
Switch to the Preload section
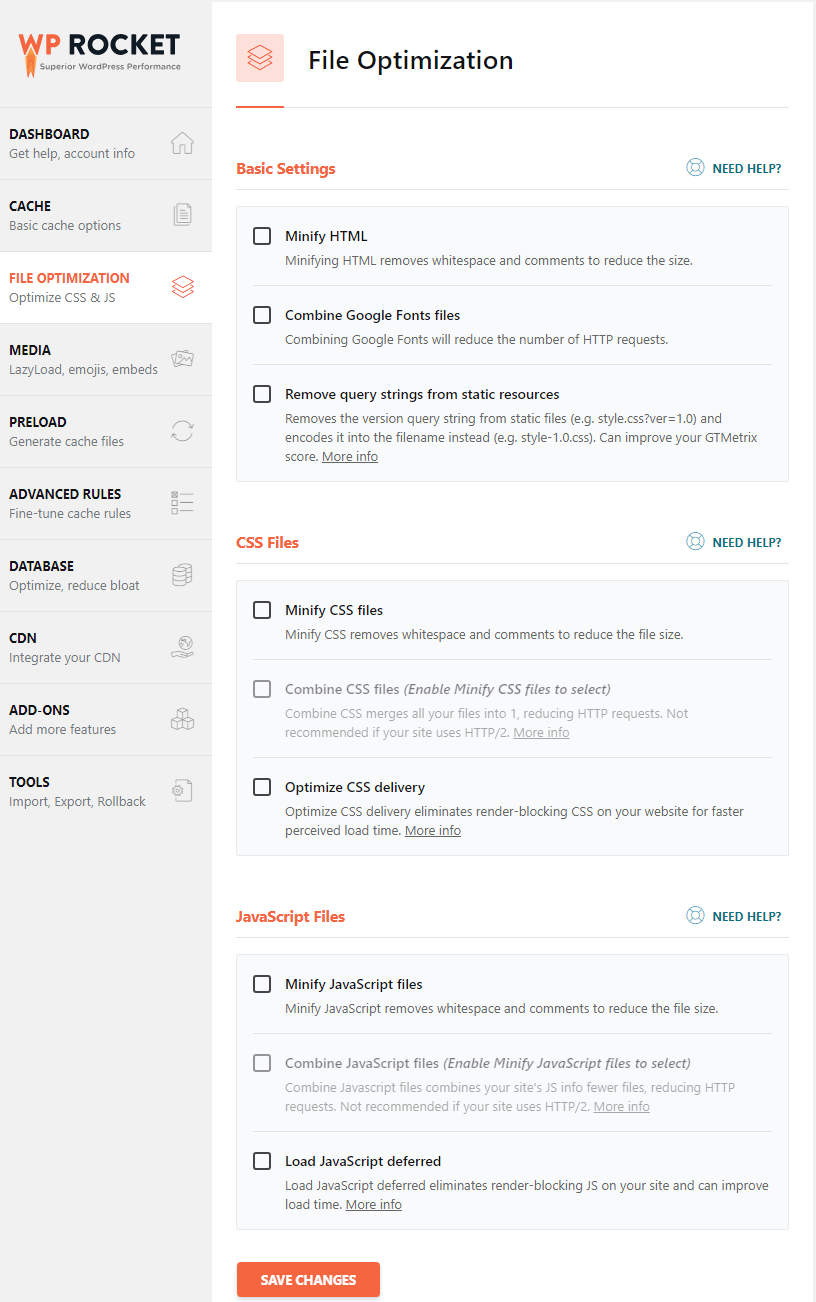click(x=106, y=431)
